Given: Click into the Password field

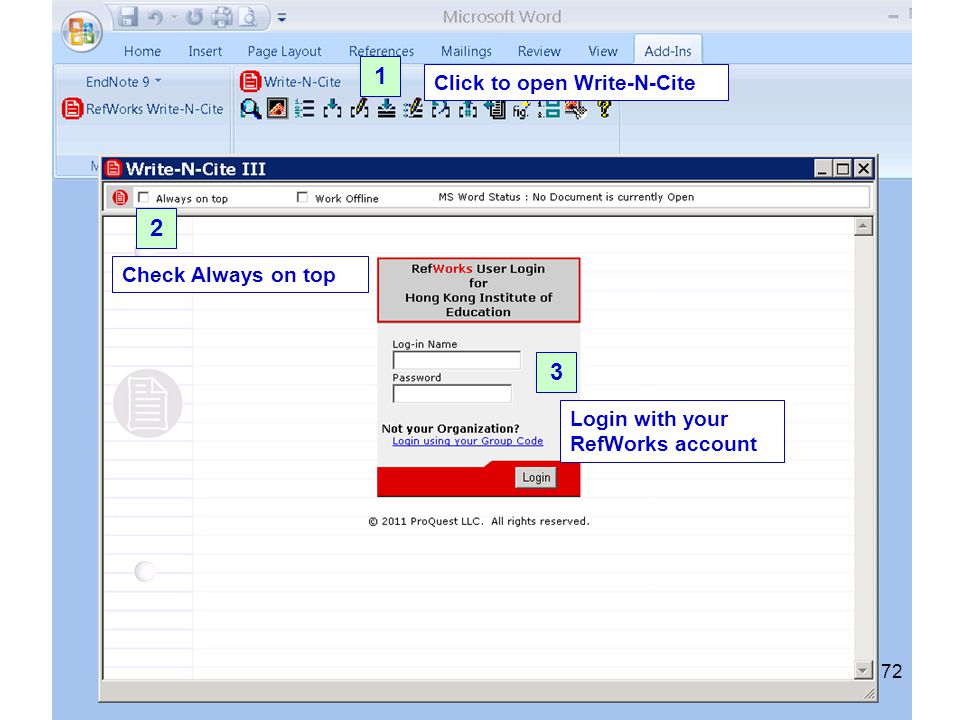Looking at the screenshot, I should (x=452, y=394).
